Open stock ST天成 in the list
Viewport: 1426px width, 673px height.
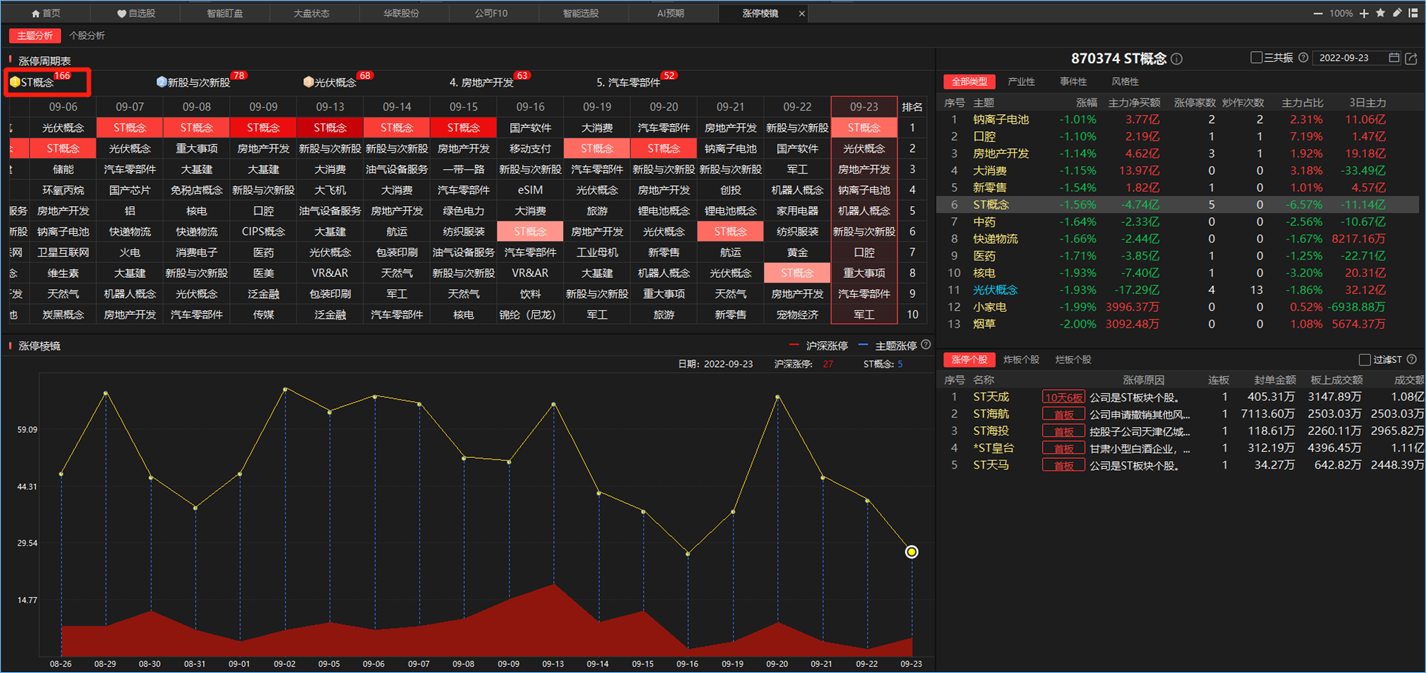coord(991,397)
